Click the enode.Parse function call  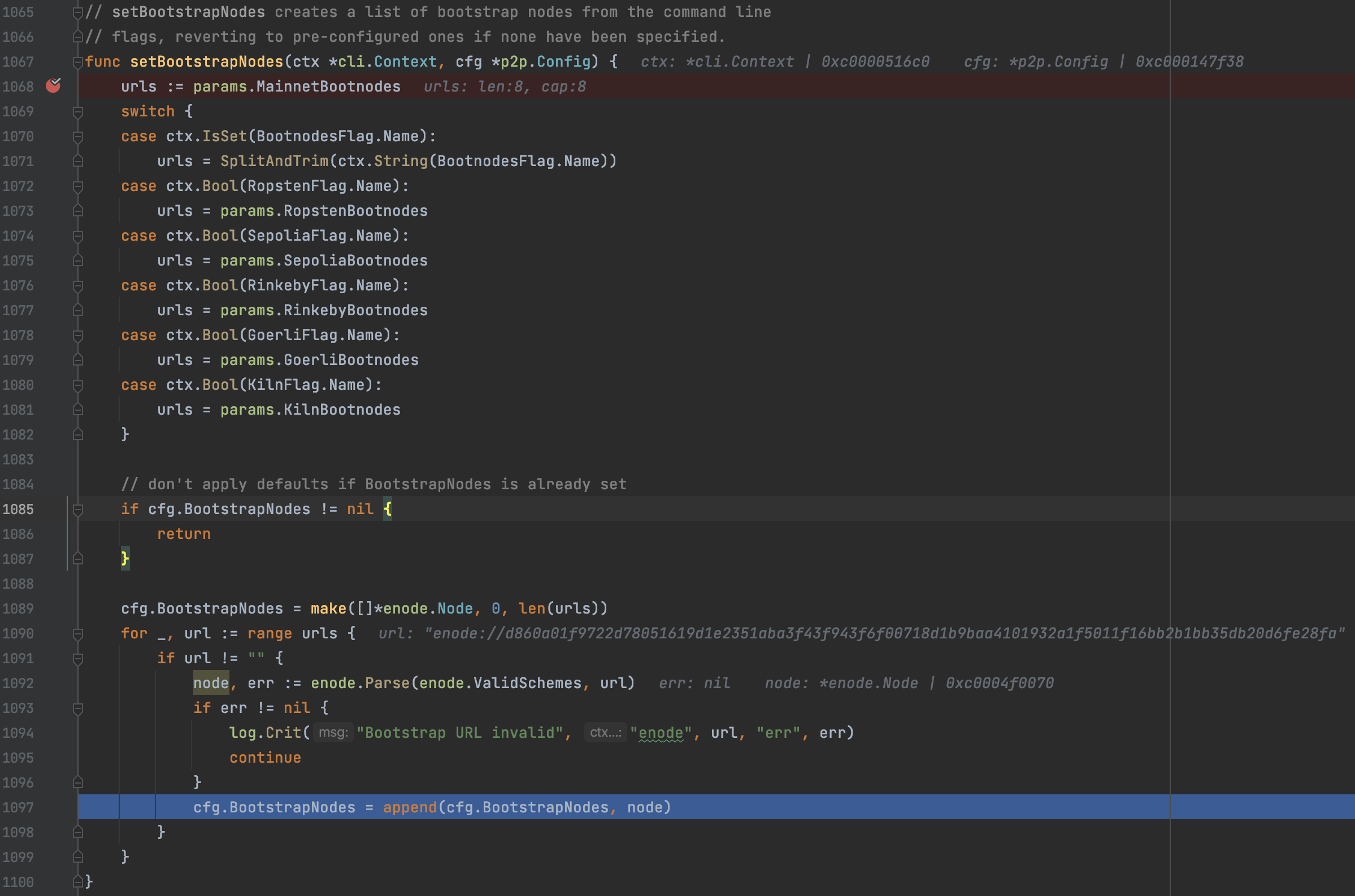tap(360, 684)
